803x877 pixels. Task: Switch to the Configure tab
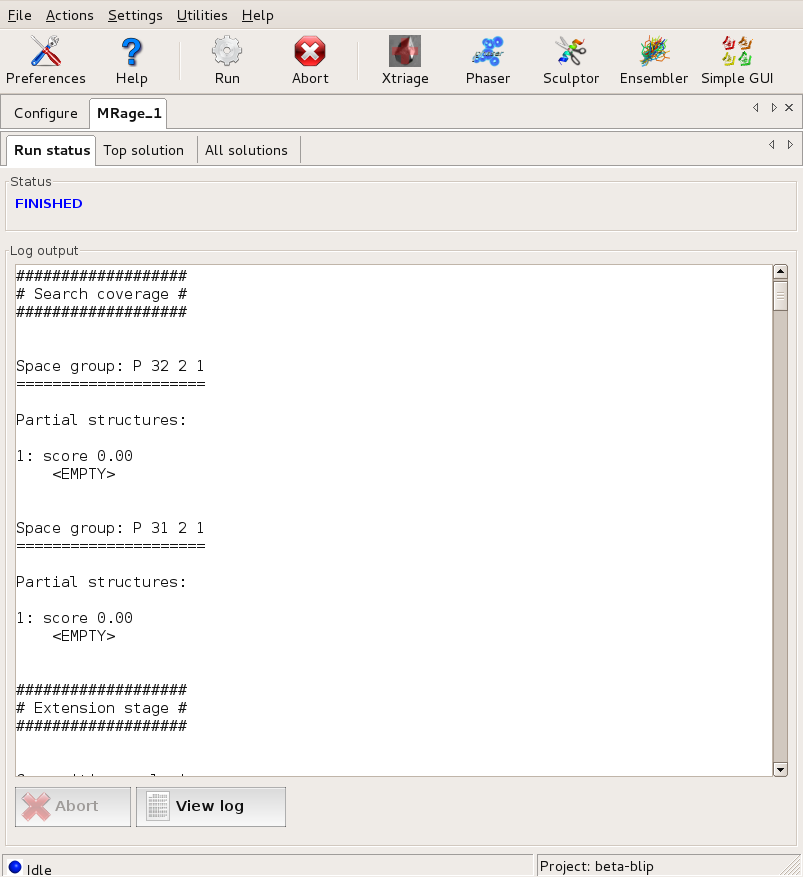pos(46,114)
